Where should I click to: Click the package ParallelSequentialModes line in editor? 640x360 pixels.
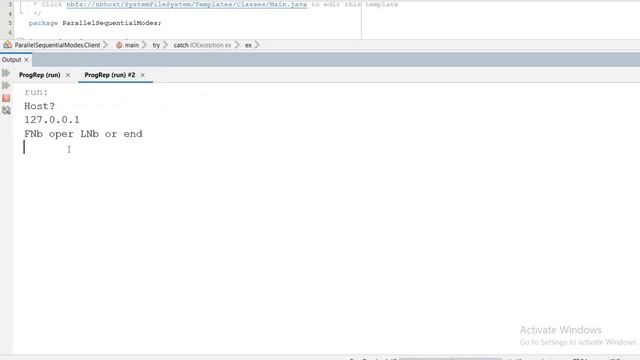pos(95,23)
